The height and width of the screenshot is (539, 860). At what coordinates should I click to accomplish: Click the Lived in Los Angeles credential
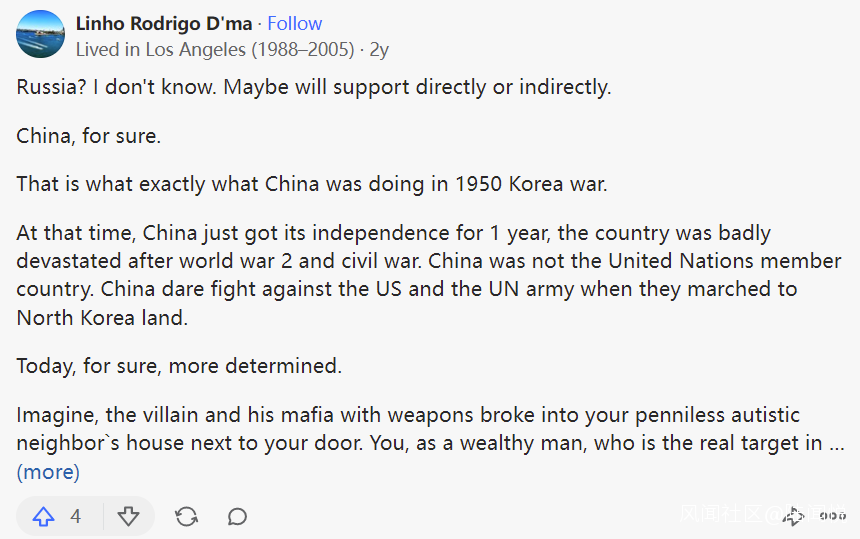pyautogui.click(x=215, y=49)
